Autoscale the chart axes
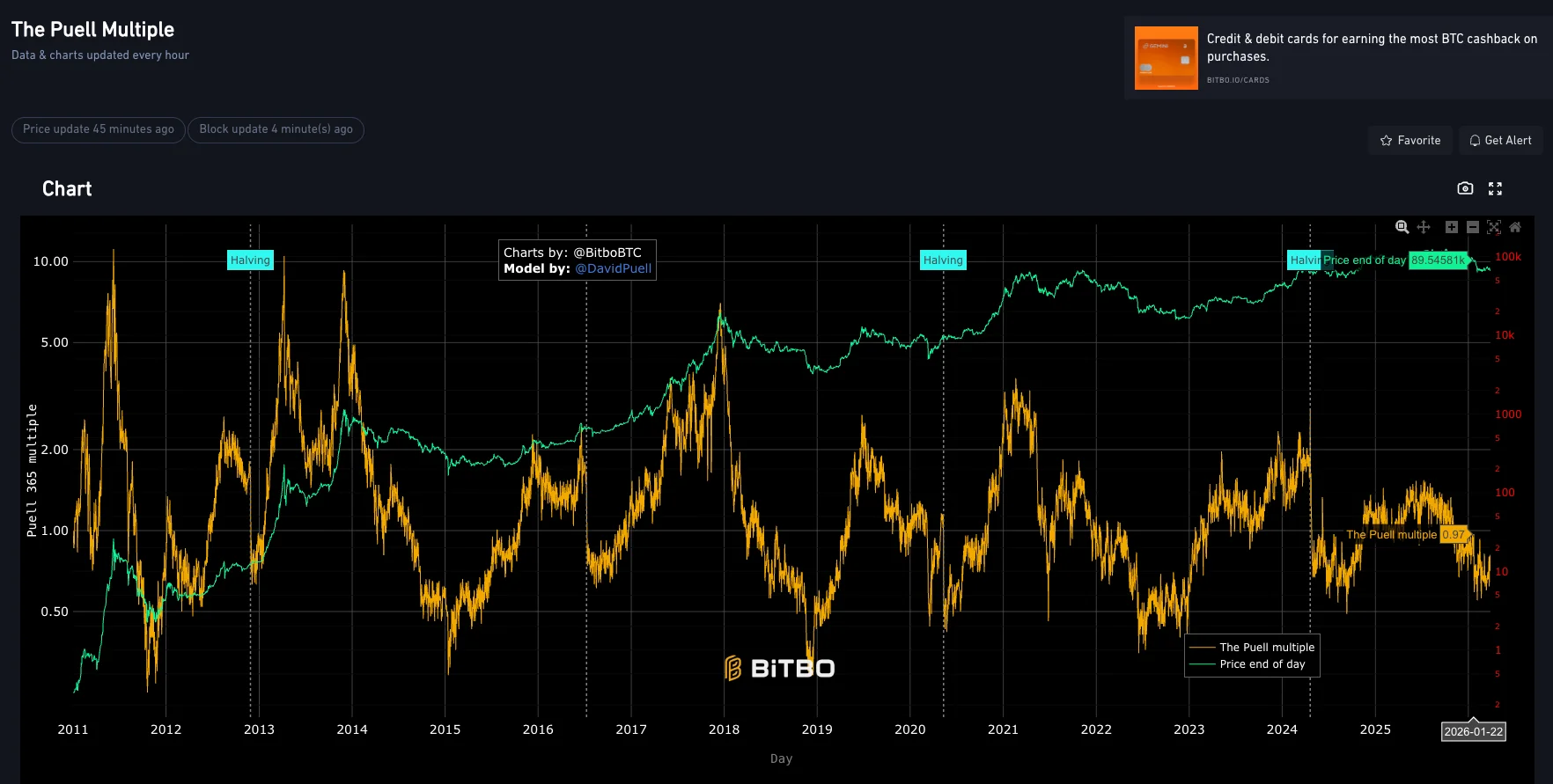This screenshot has width=1553, height=784. click(x=1494, y=227)
